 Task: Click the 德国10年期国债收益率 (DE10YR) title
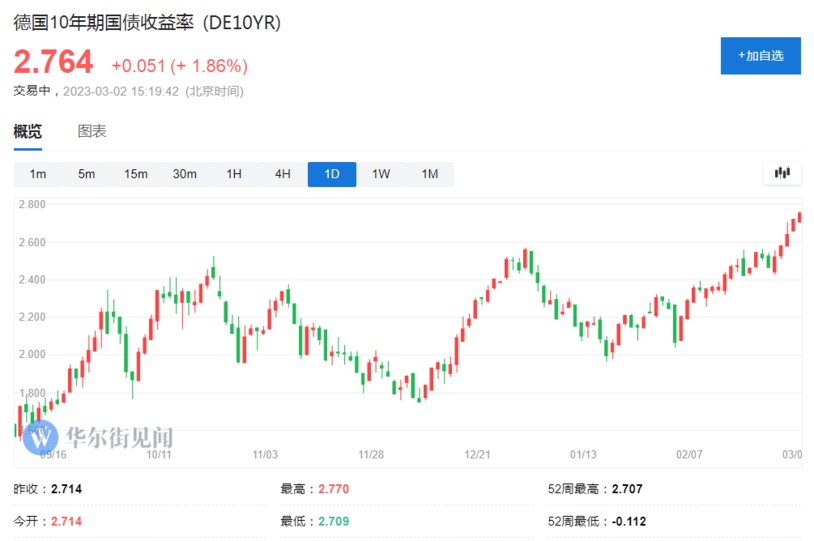point(147,23)
